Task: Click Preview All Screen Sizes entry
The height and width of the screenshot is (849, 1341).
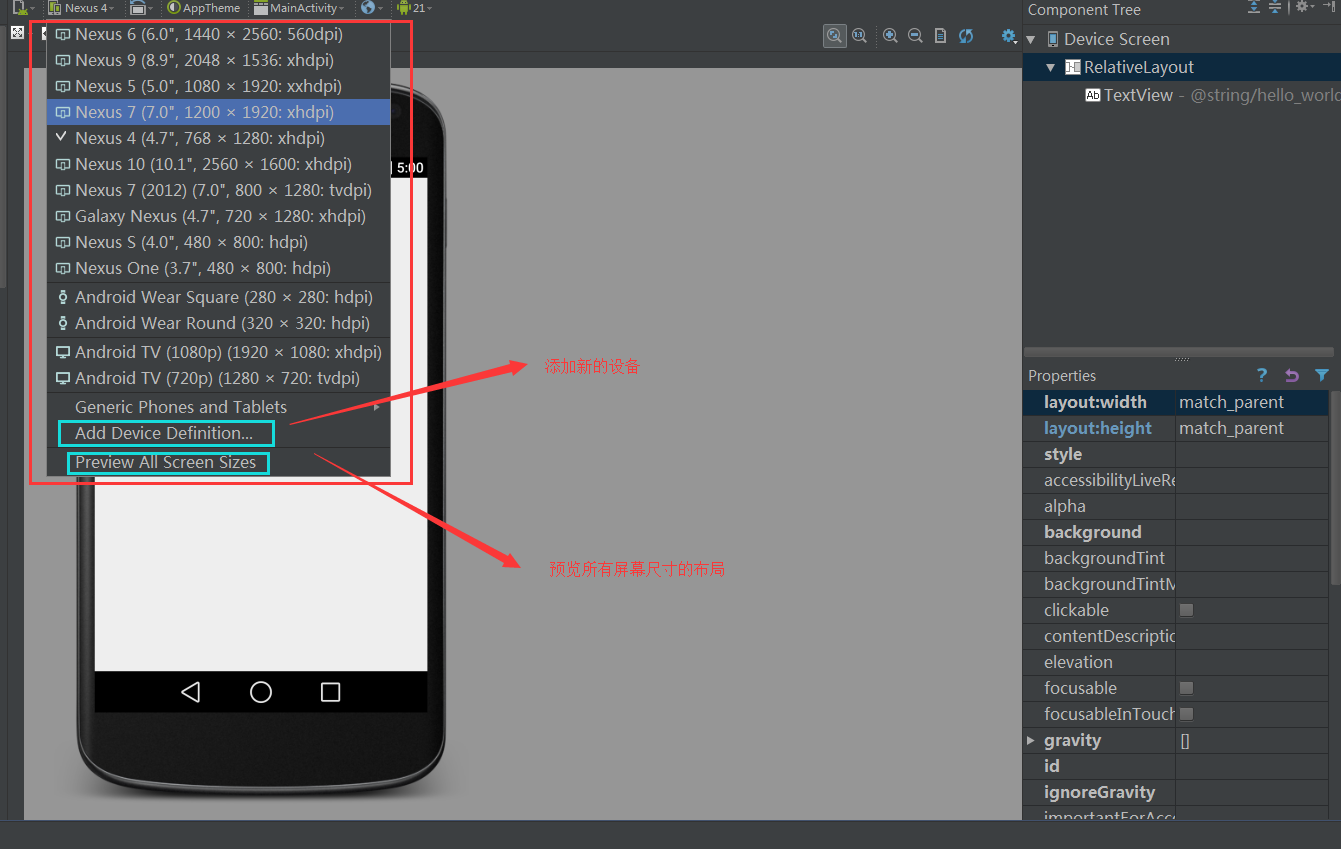Action: (x=218, y=462)
